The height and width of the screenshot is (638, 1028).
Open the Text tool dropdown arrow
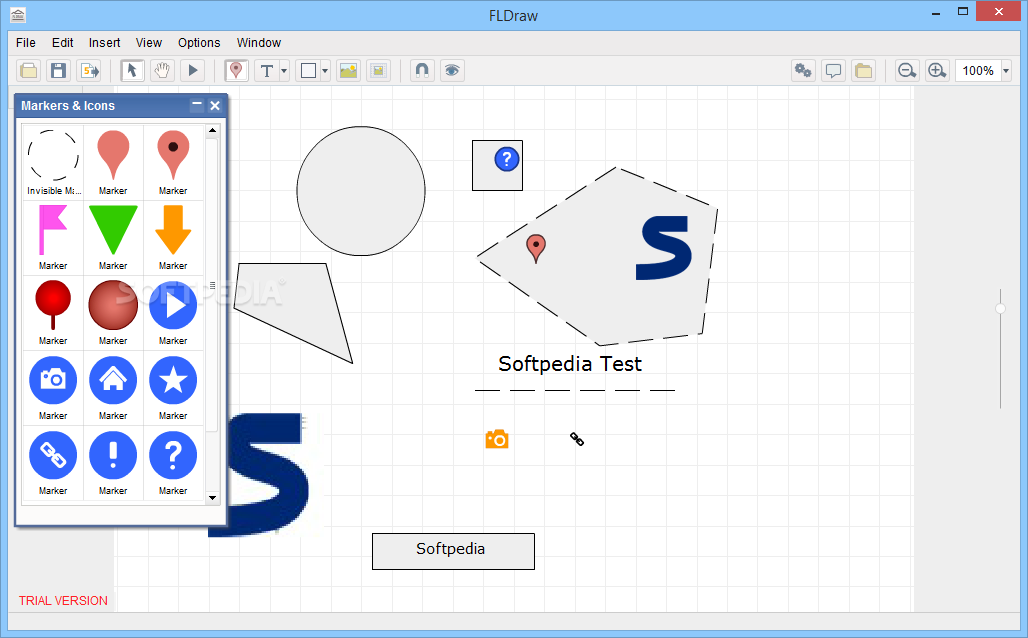(284, 70)
